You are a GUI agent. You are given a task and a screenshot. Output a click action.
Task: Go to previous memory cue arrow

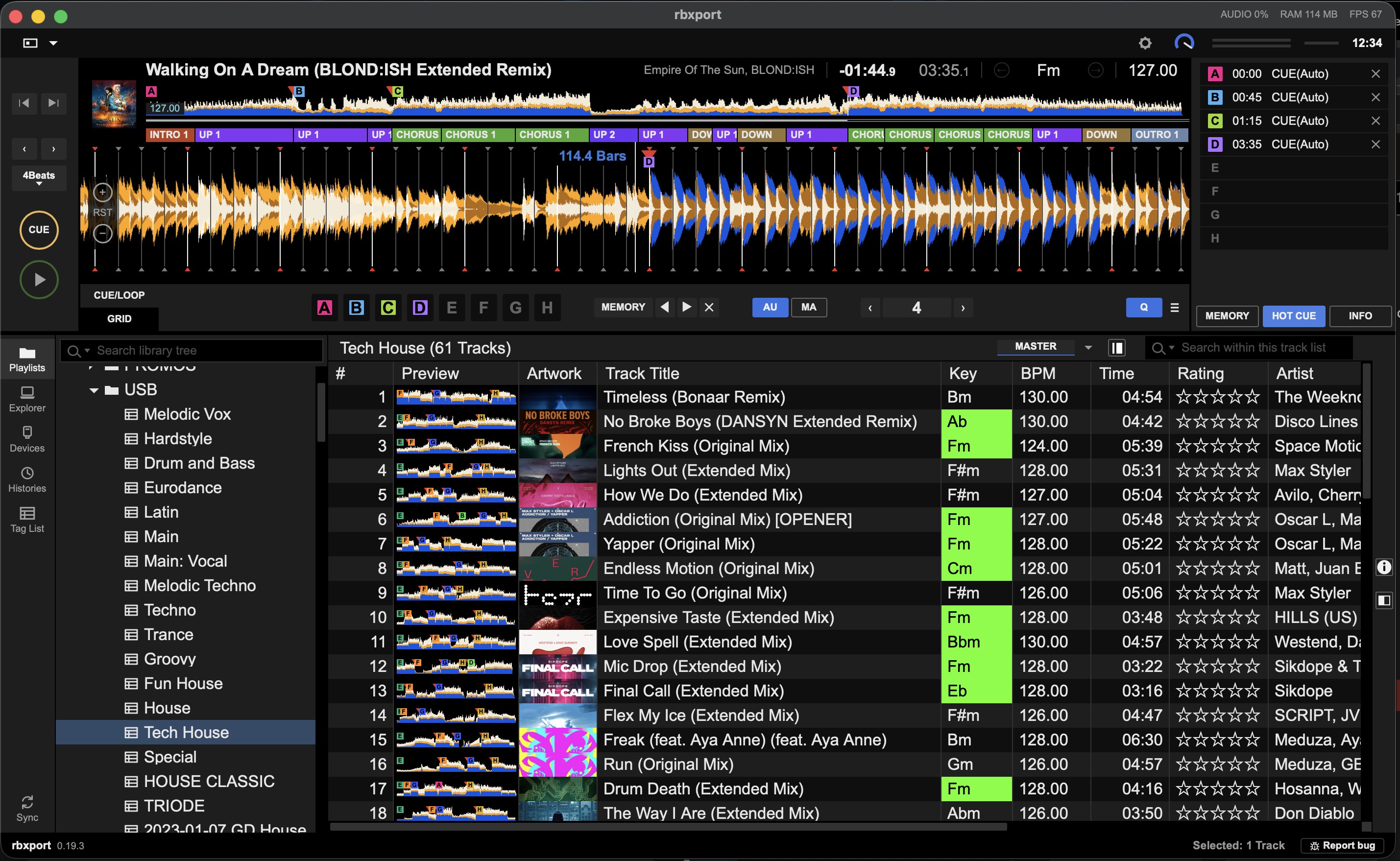(665, 308)
